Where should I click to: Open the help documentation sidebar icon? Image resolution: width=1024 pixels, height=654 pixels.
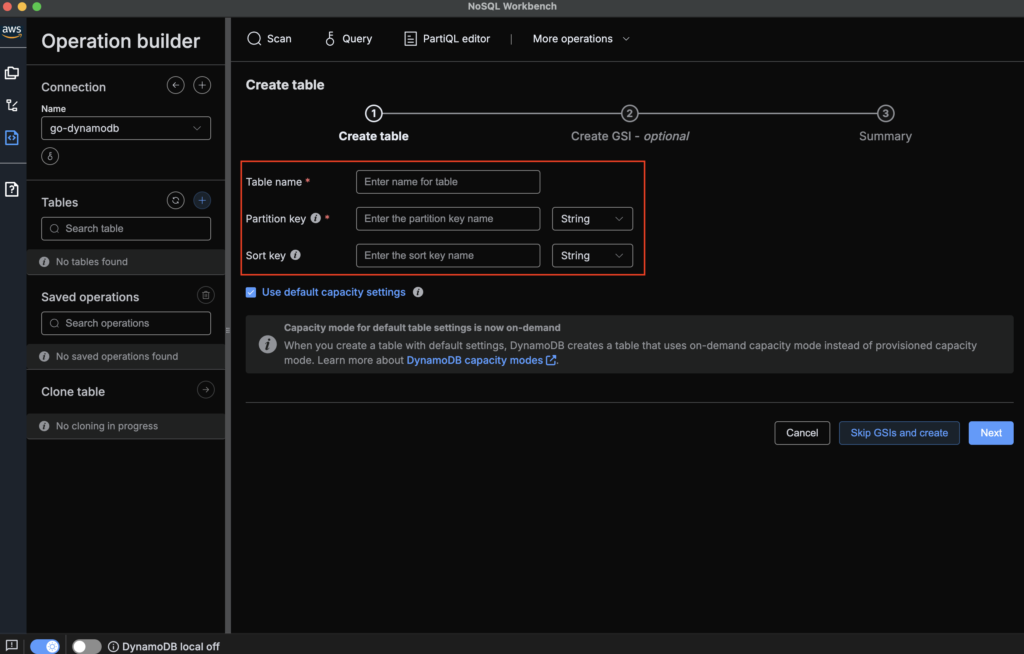[x=12, y=189]
